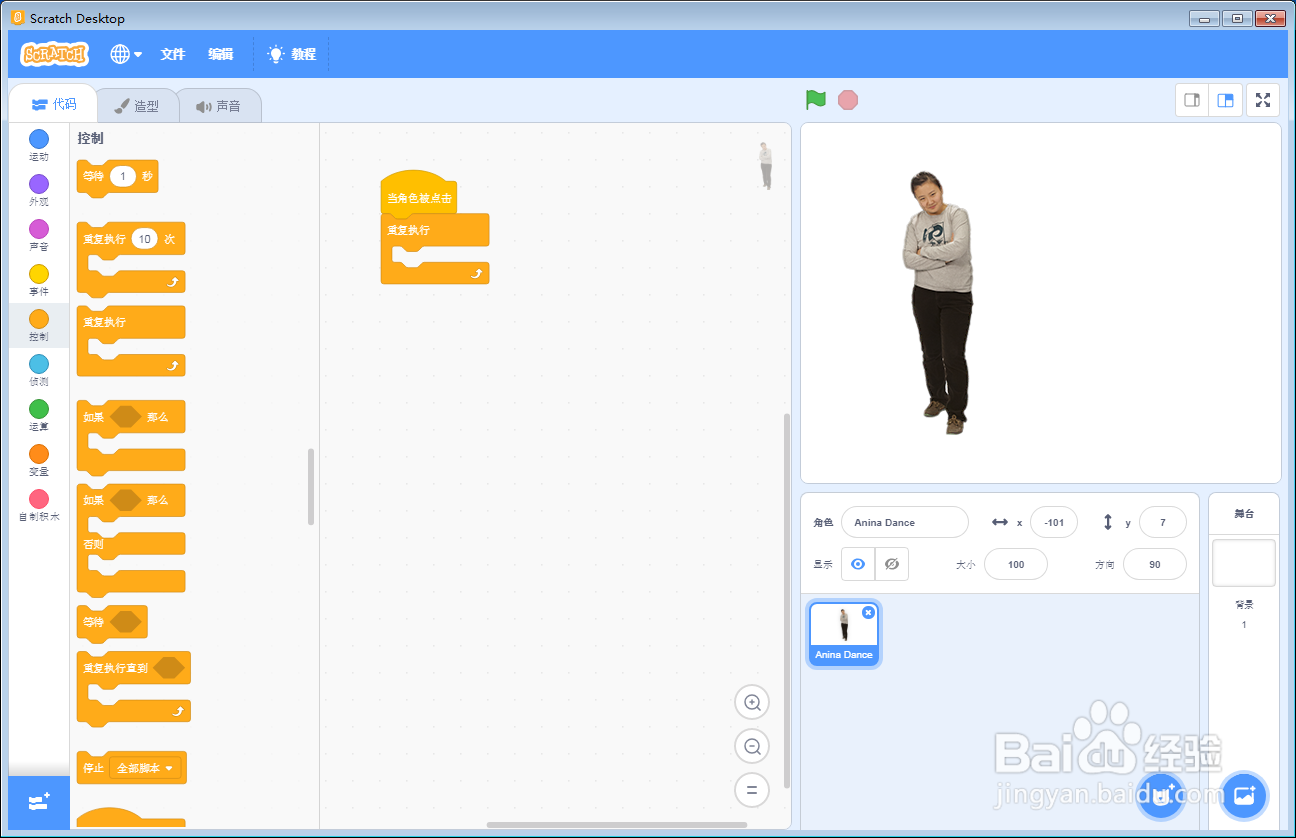Click the choose a backdrop button

1244,797
